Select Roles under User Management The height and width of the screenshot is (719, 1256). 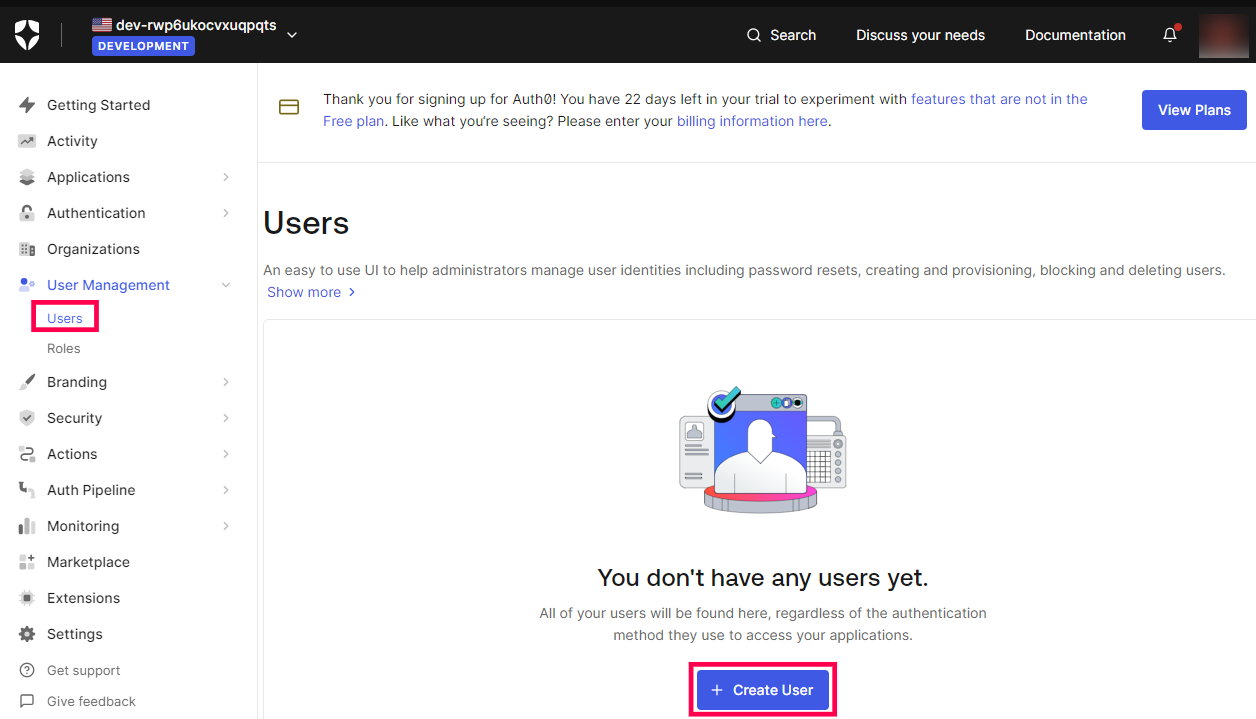coord(63,348)
